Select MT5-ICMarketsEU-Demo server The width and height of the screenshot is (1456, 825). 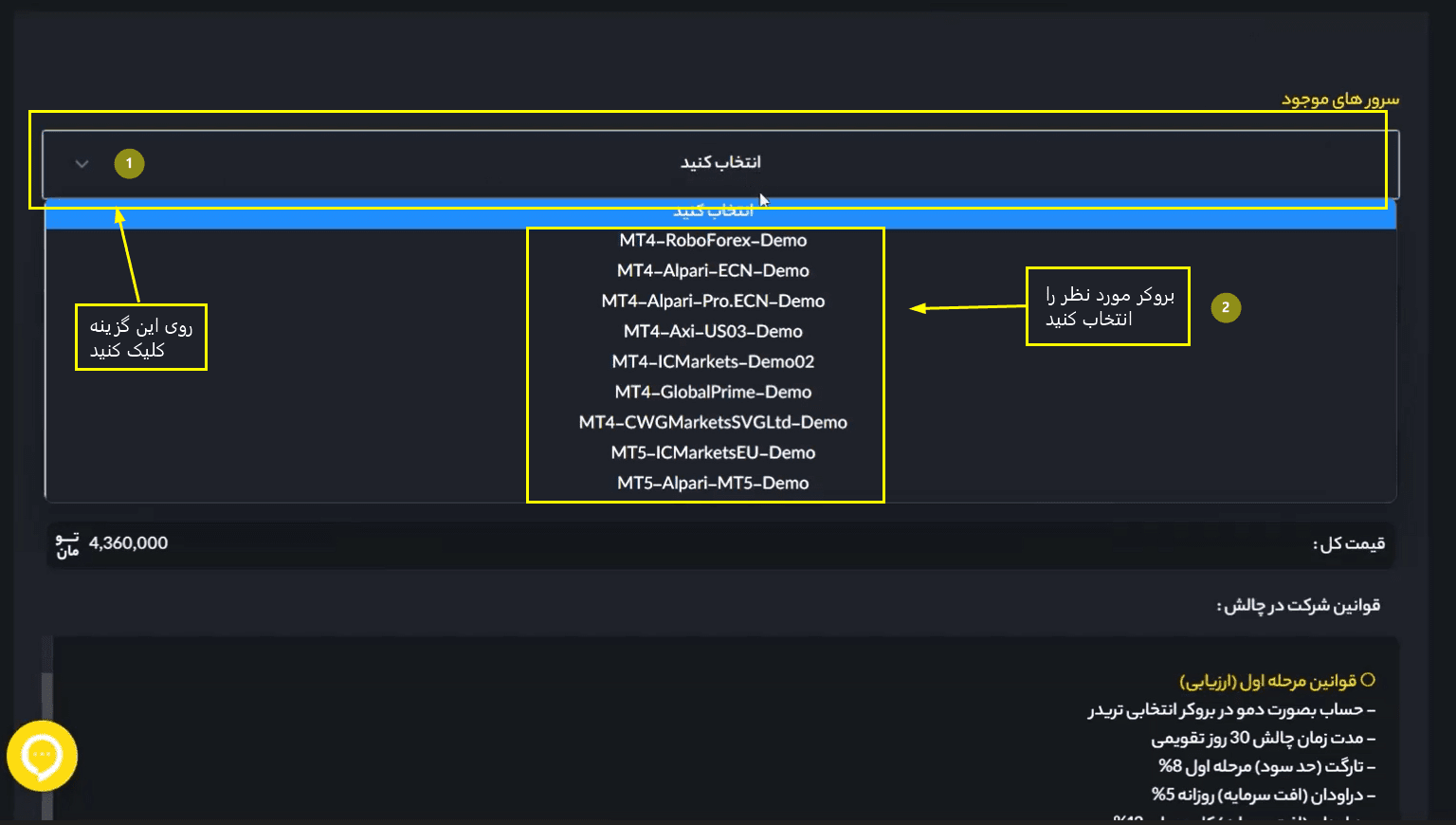pos(713,453)
